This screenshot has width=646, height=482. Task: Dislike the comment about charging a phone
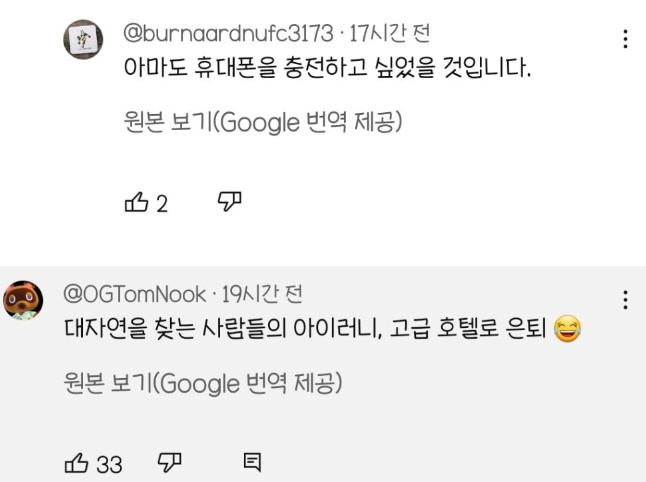coord(229,203)
